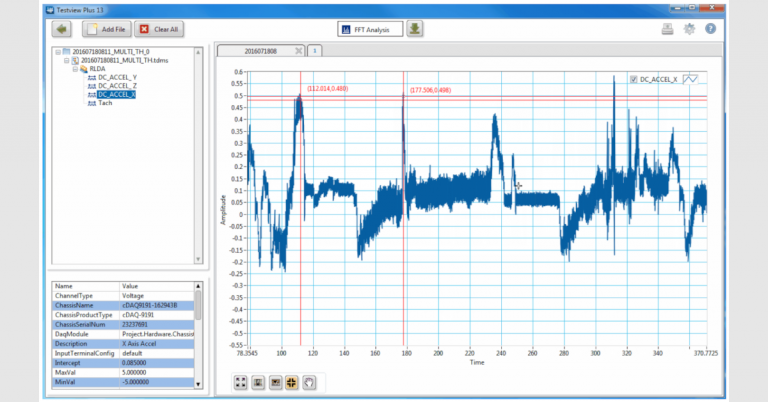Select the ChassisName property row

[123, 305]
